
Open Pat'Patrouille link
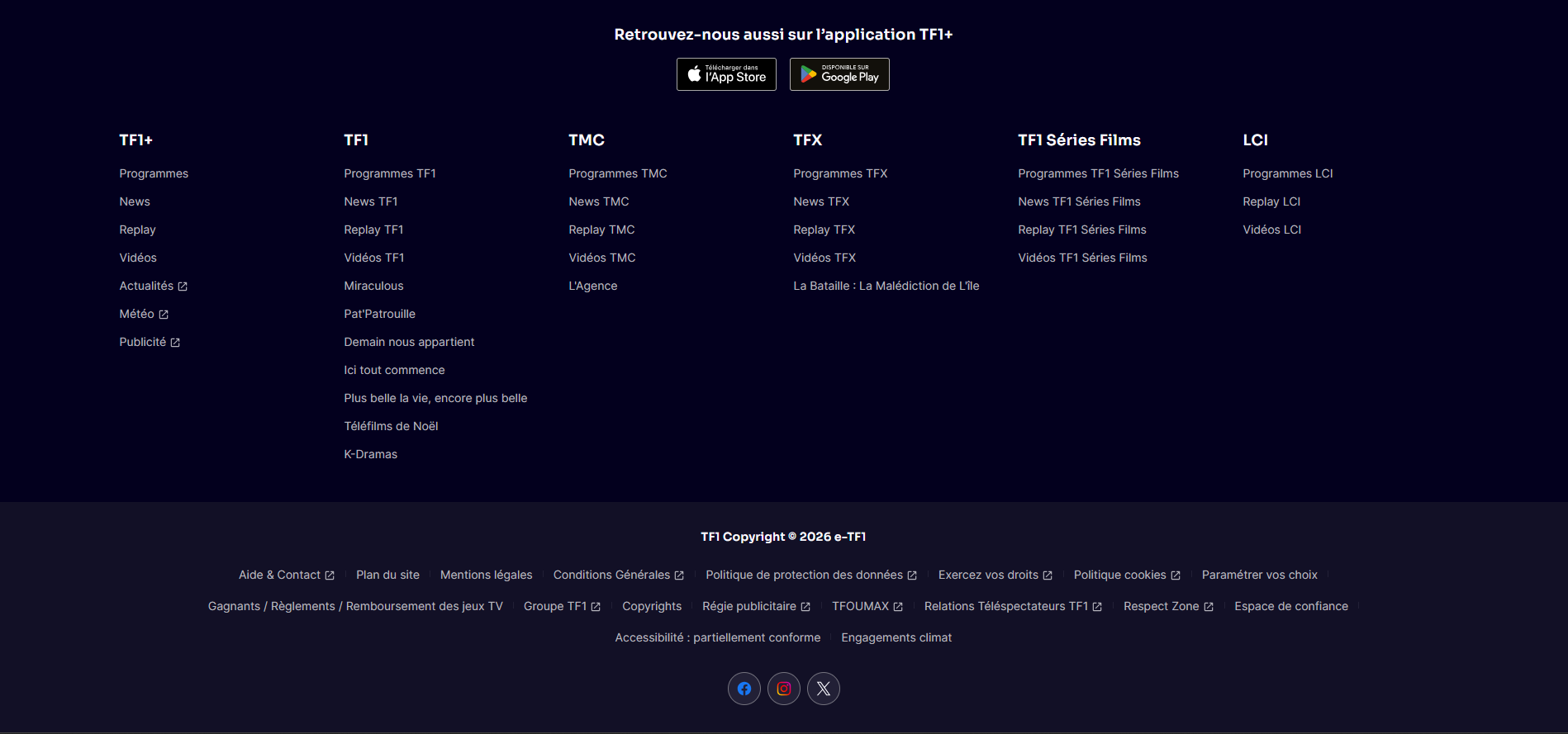pyautogui.click(x=380, y=314)
